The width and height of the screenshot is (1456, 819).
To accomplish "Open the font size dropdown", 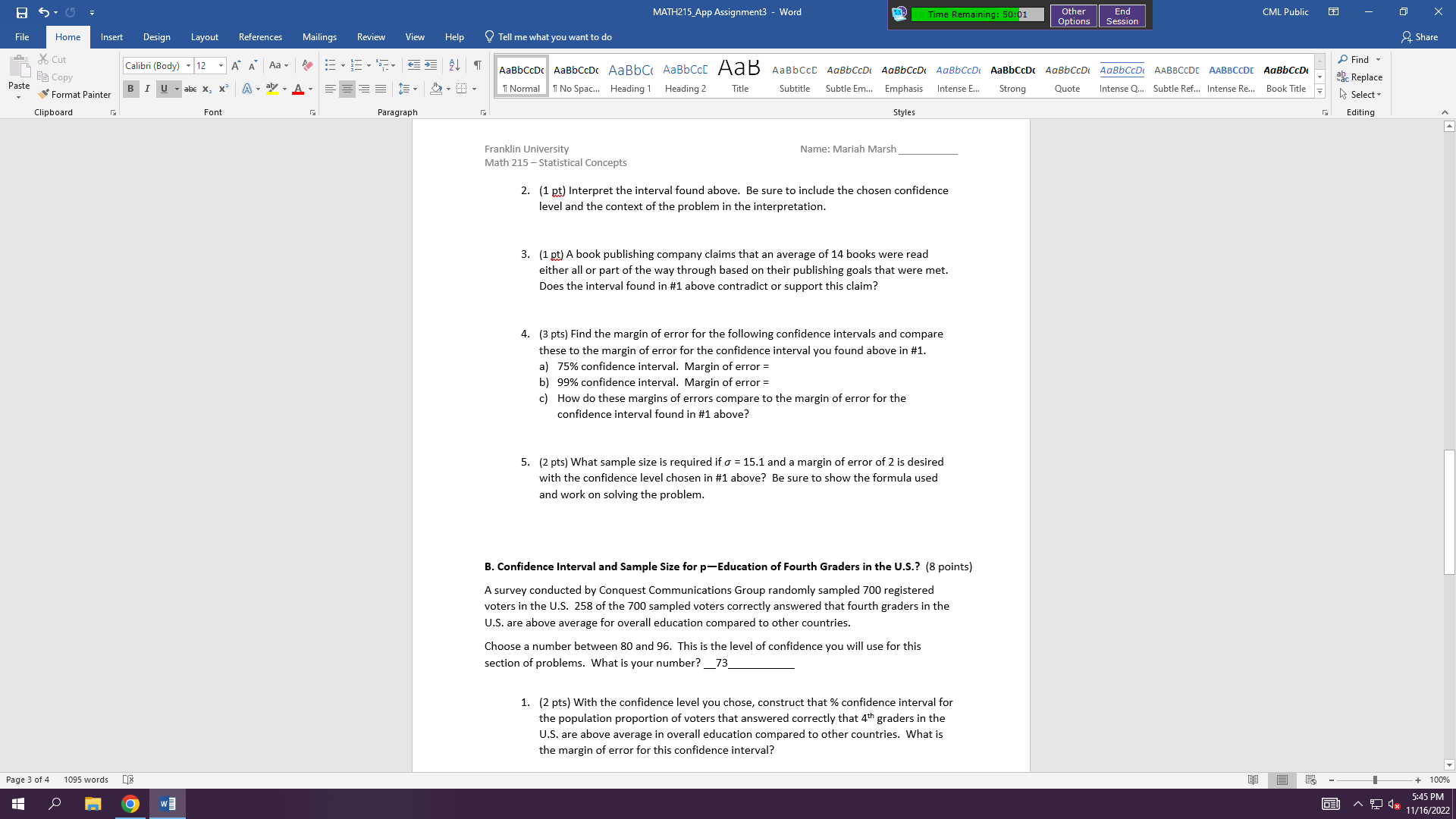I will [x=221, y=65].
